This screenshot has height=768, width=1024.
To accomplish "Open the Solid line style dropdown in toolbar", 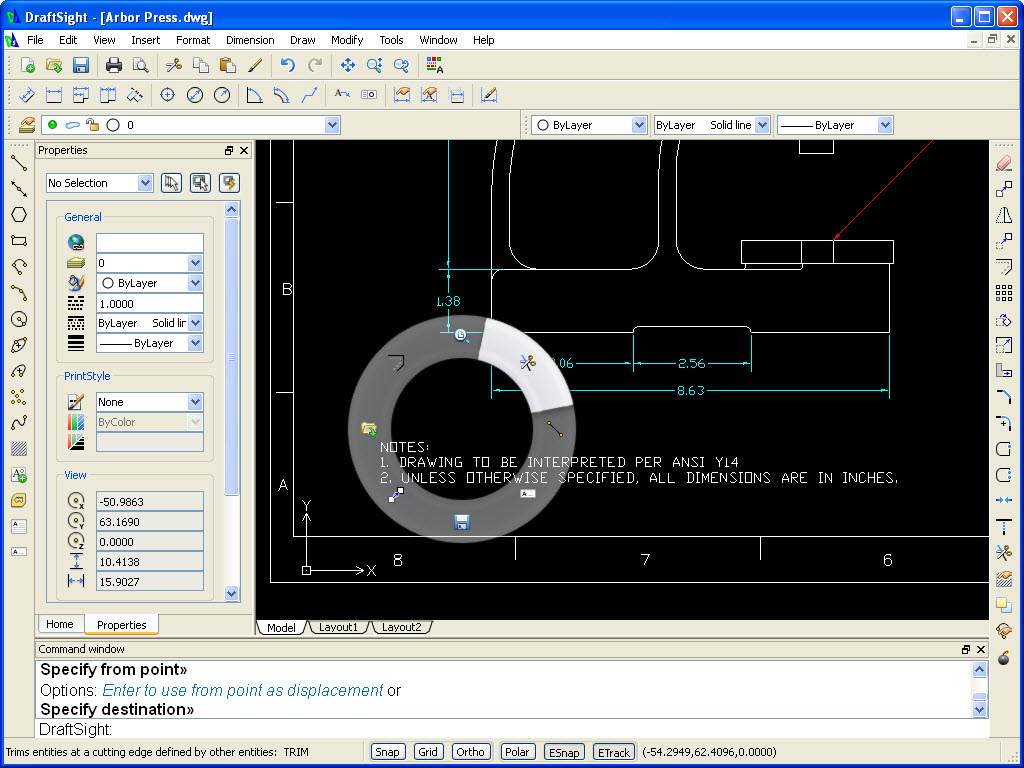I will (x=762, y=125).
